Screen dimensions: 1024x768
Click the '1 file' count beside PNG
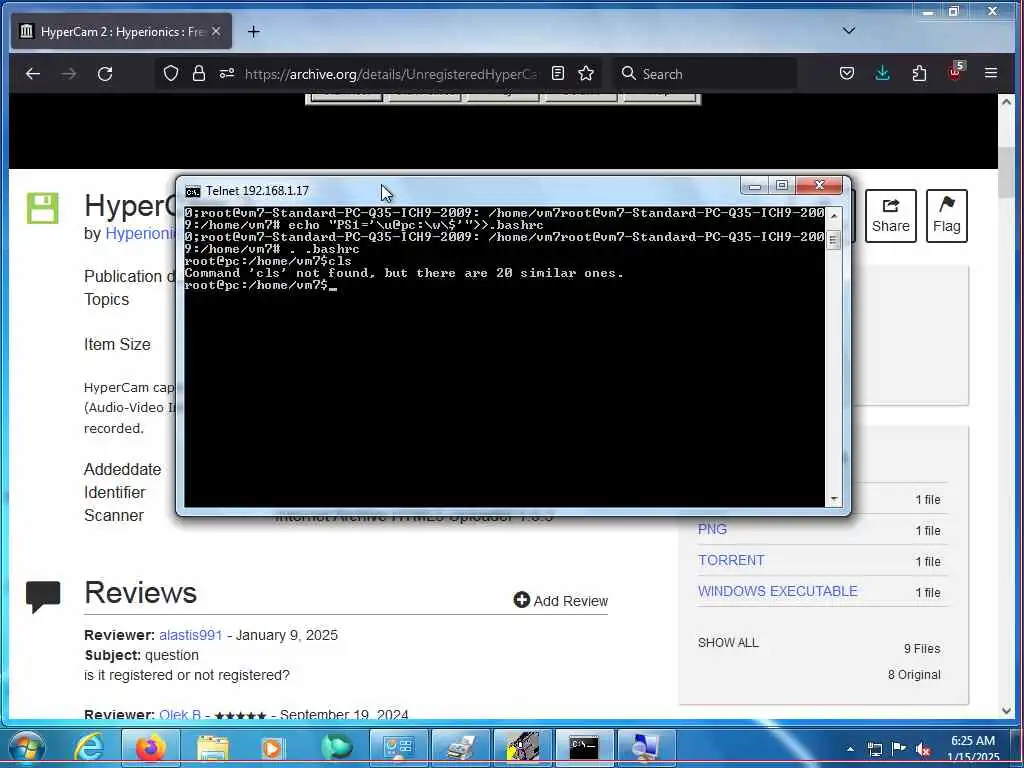pyautogui.click(x=927, y=531)
